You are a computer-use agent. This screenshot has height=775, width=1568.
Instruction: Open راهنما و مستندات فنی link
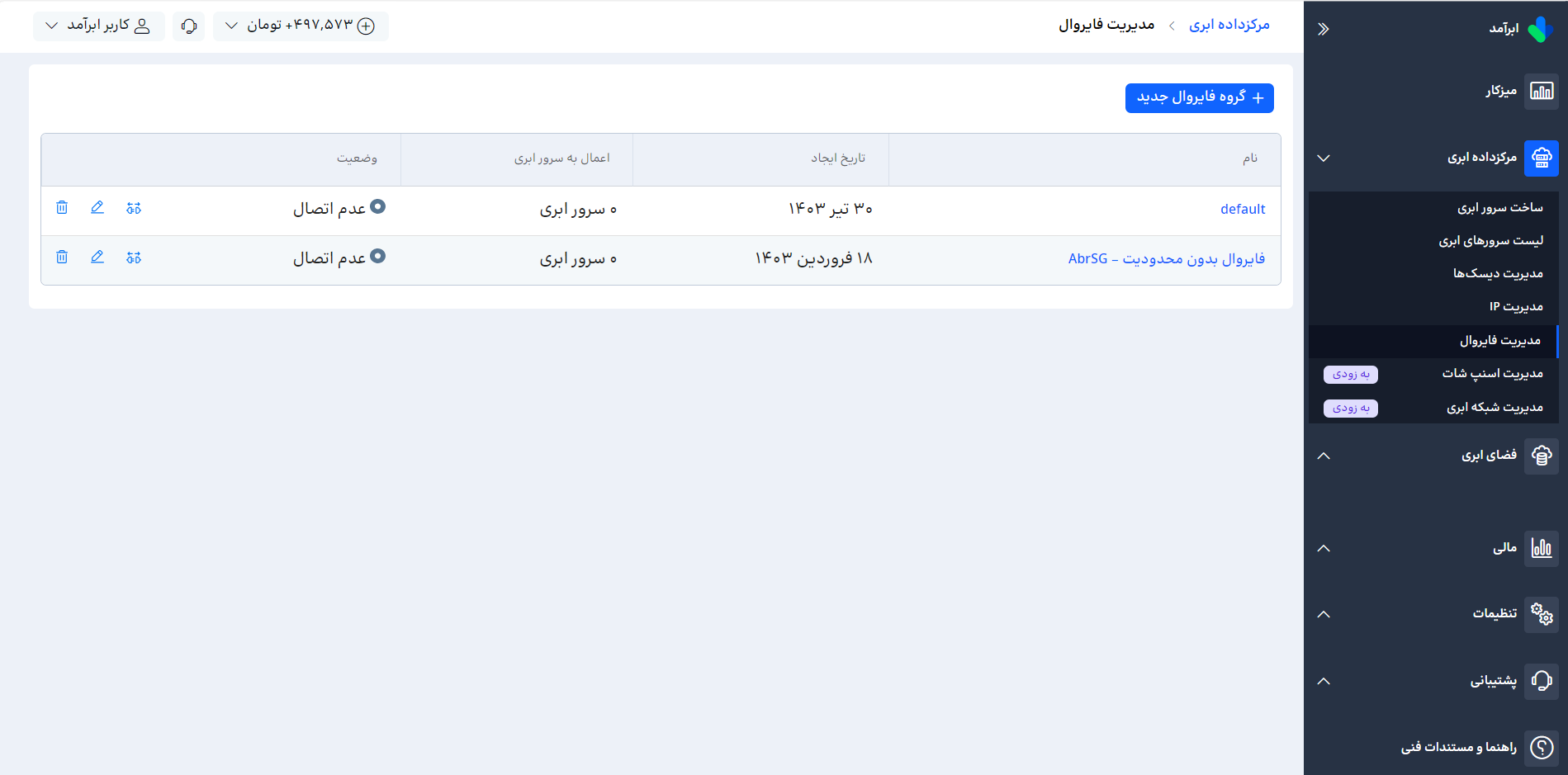(1459, 747)
